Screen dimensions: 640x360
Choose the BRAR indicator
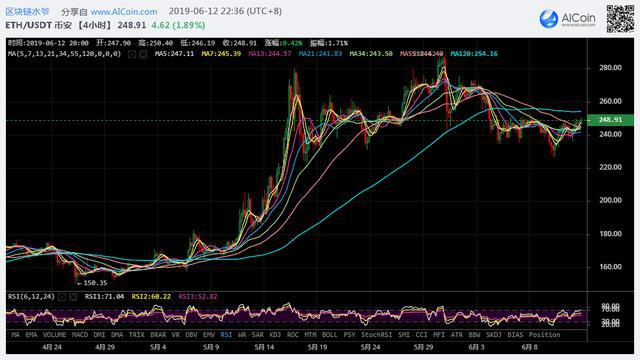pyautogui.click(x=158, y=335)
